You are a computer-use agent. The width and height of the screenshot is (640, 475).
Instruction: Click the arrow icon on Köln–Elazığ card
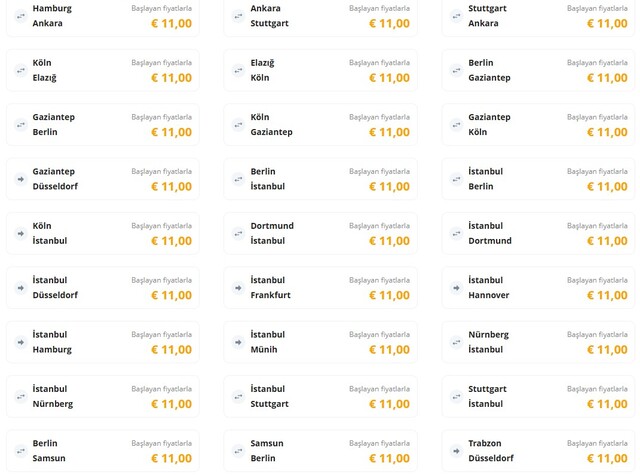(x=21, y=70)
